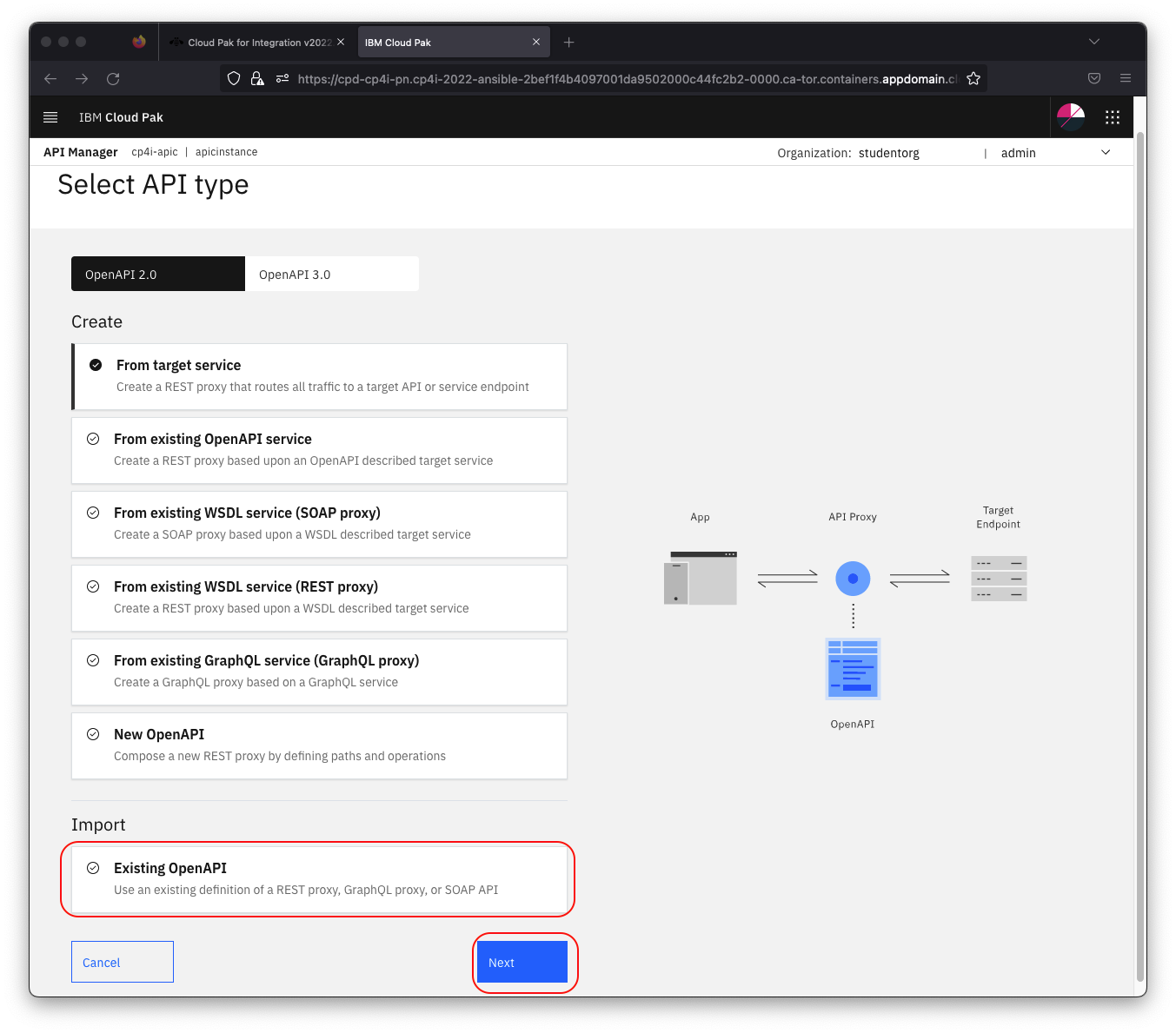Switch to Cloud Pak for Integration browser tab
Viewport: 1176px width, 1033px height.
point(257,42)
